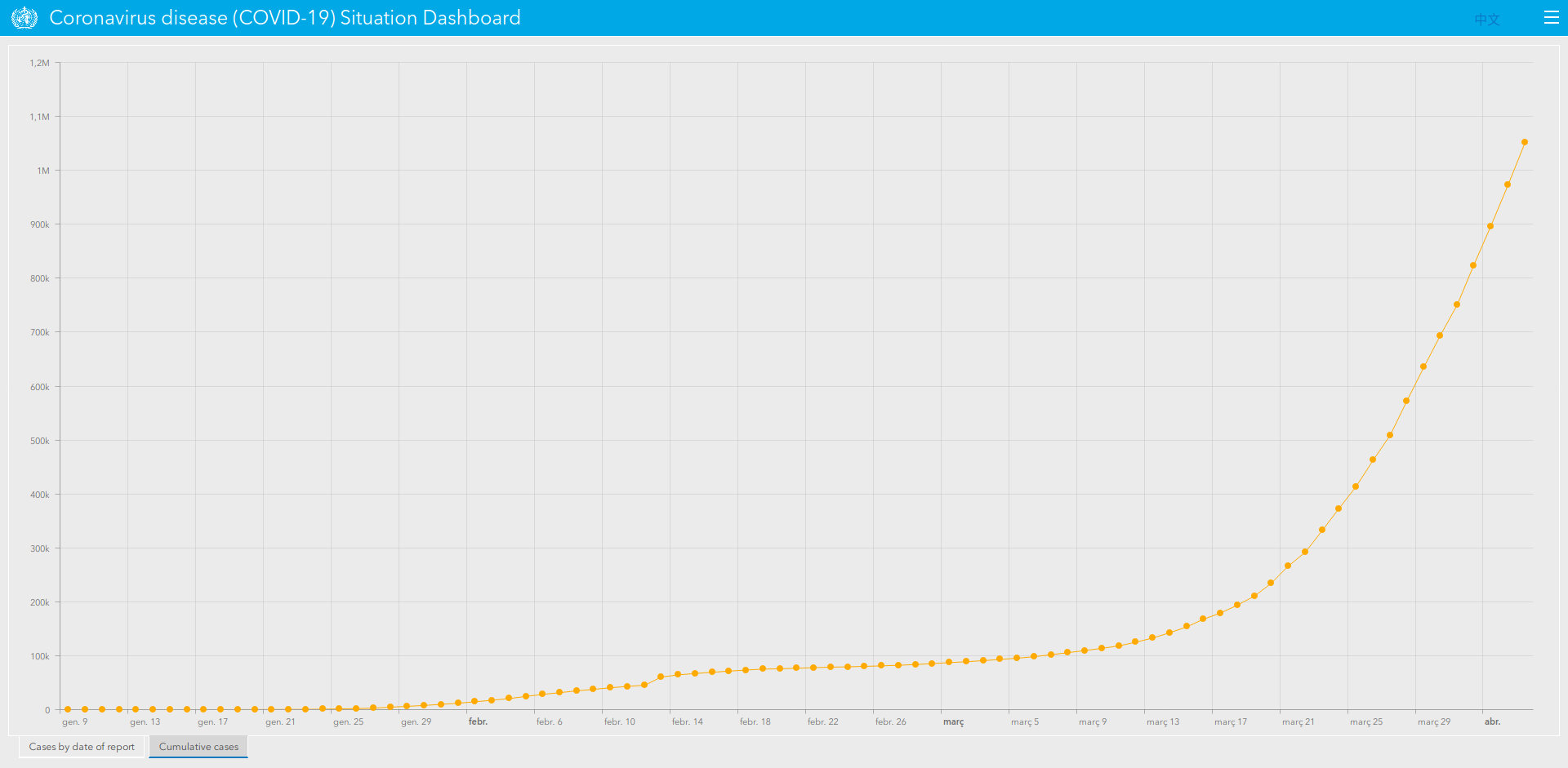Click the '400k' y-axis label
Screen dimensions: 1568x768
click(x=40, y=495)
